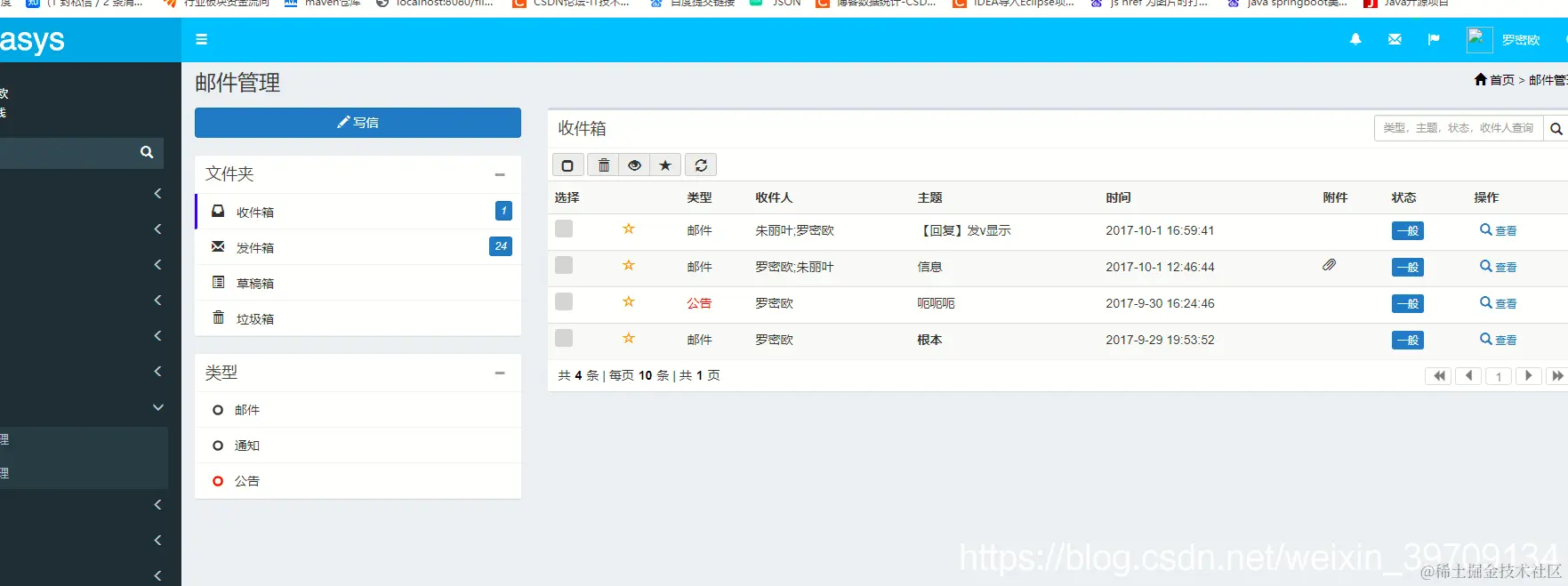View the mail 【回复】发v显示 via 查看

click(1499, 230)
